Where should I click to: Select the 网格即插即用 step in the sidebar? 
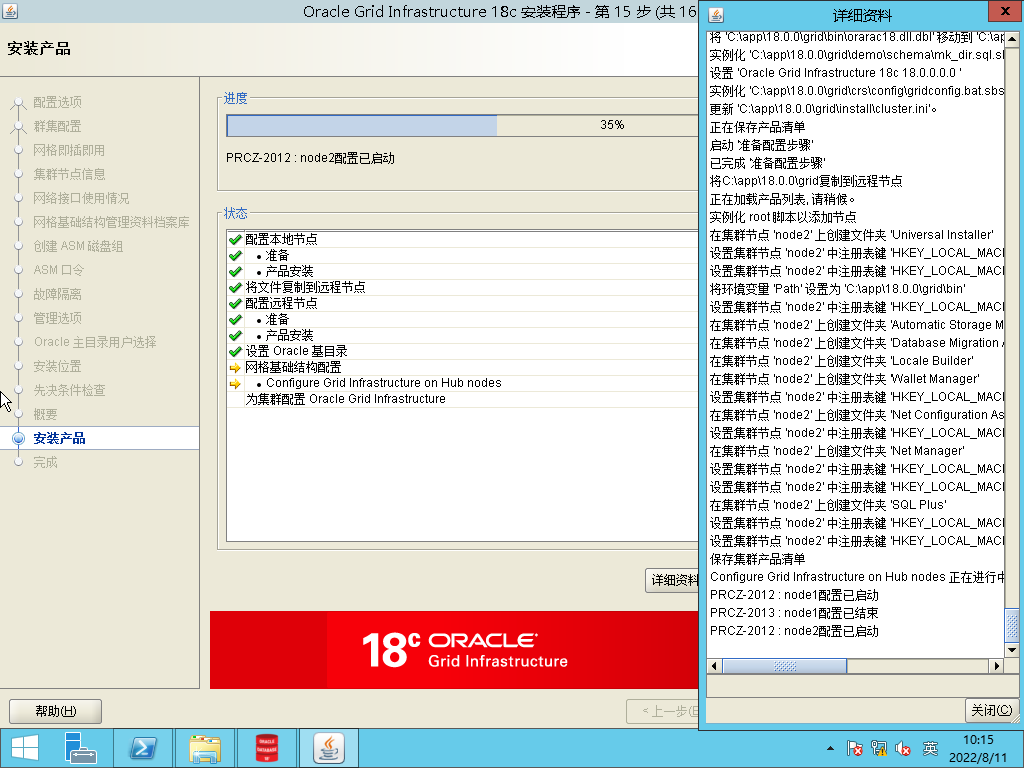[69, 151]
